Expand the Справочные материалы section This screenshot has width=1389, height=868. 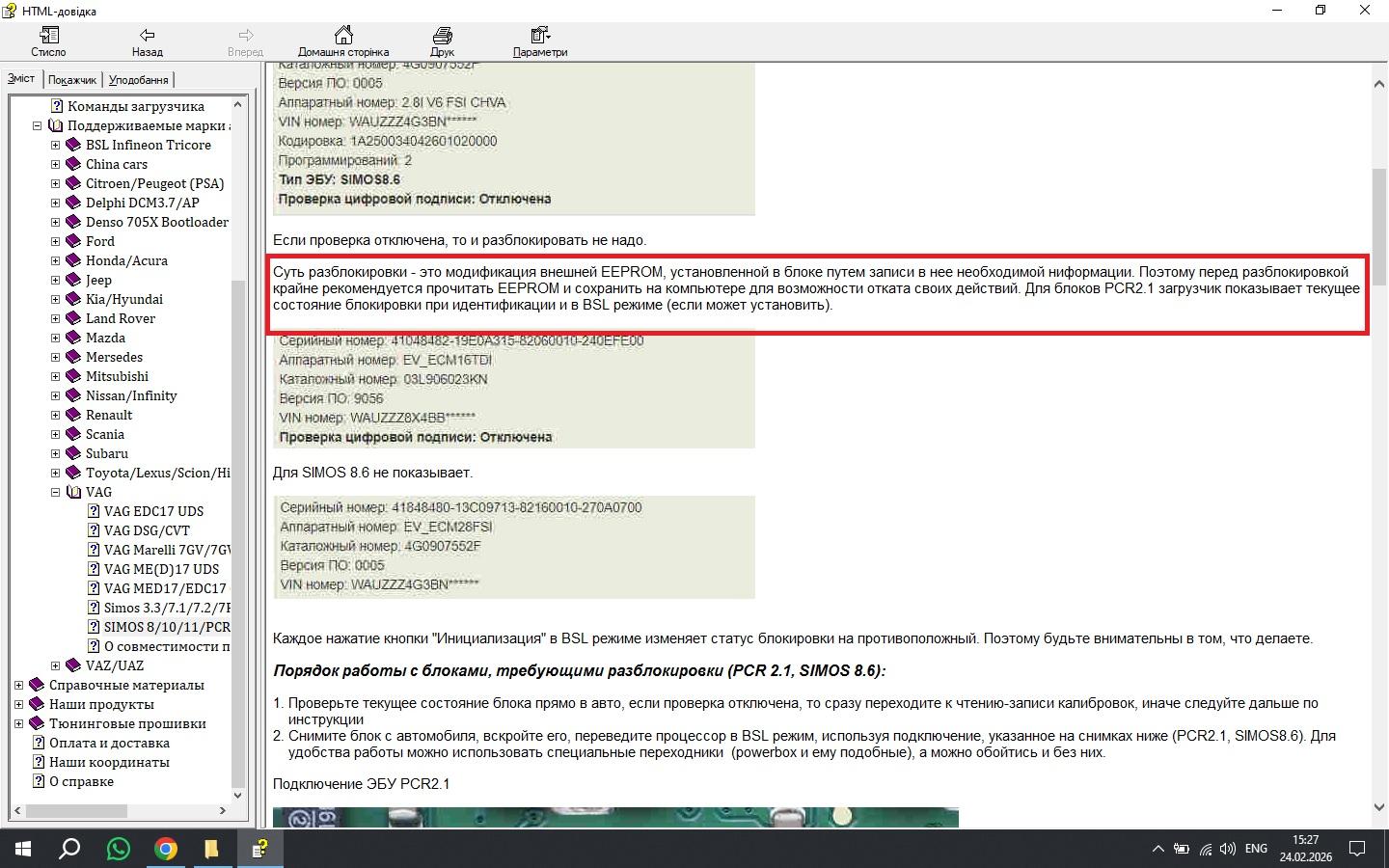click(18, 685)
